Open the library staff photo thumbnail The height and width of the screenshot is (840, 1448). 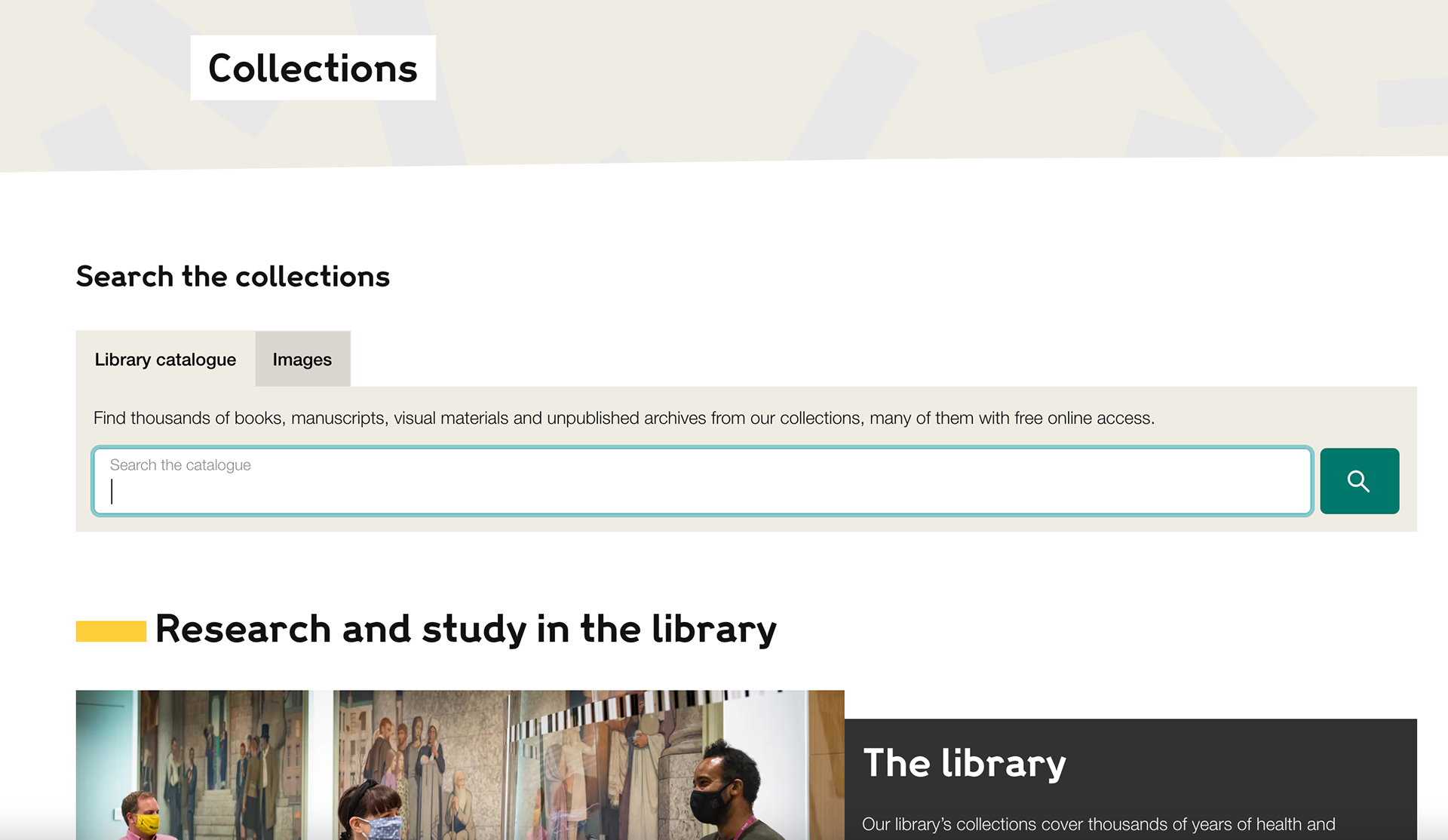[460, 765]
